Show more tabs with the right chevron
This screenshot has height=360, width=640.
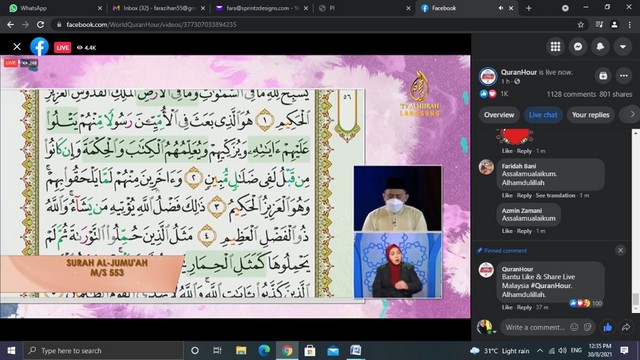[x=632, y=115]
